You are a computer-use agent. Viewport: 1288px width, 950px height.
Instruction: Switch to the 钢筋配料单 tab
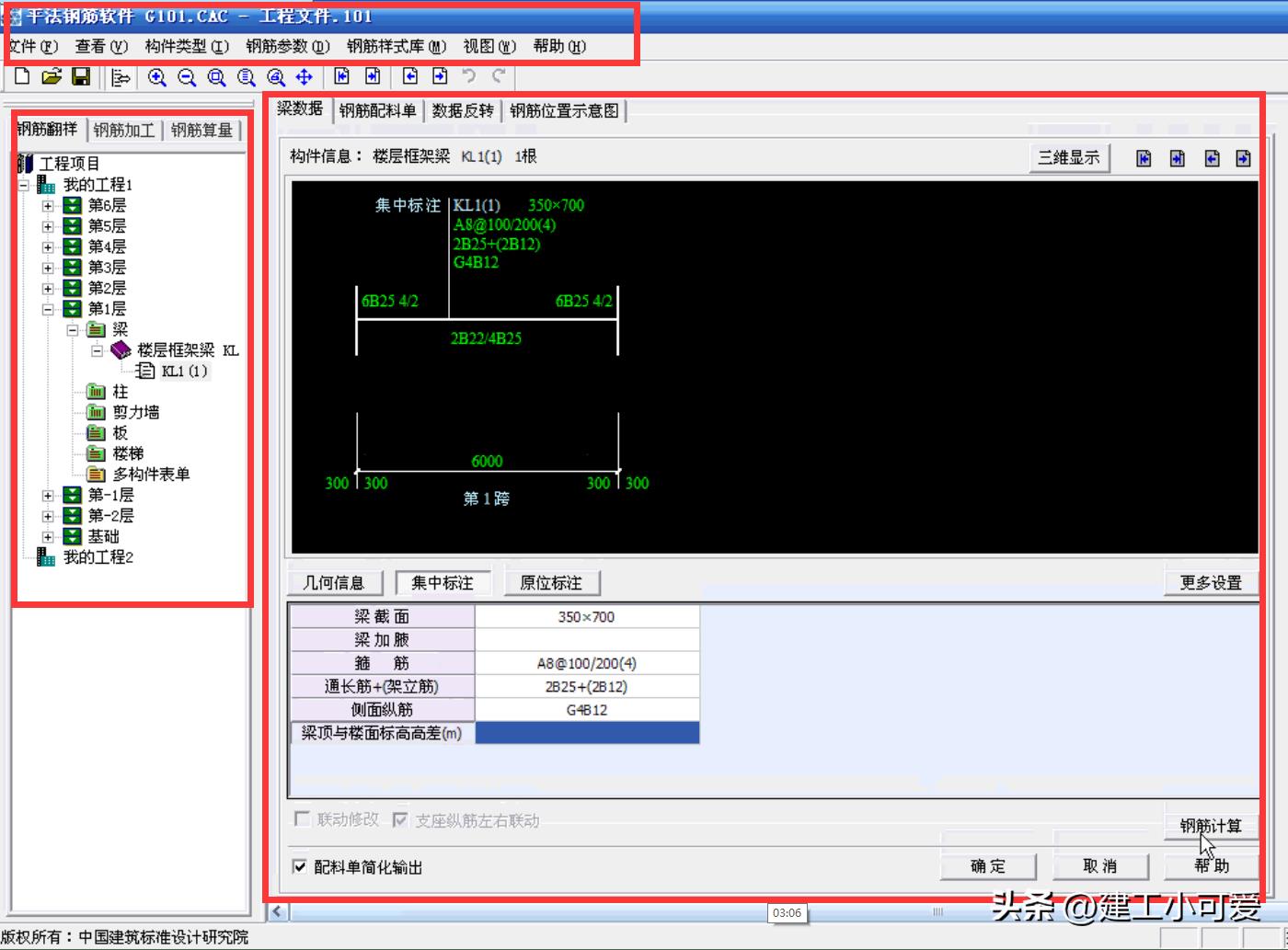tap(377, 110)
